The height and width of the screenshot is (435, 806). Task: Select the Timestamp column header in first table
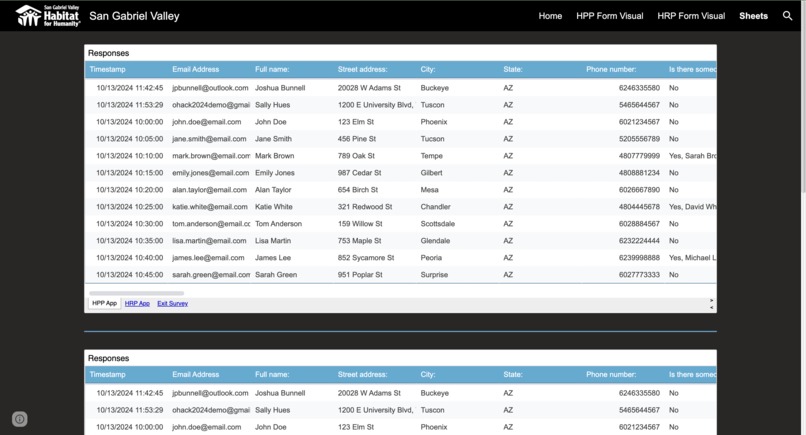[107, 69]
